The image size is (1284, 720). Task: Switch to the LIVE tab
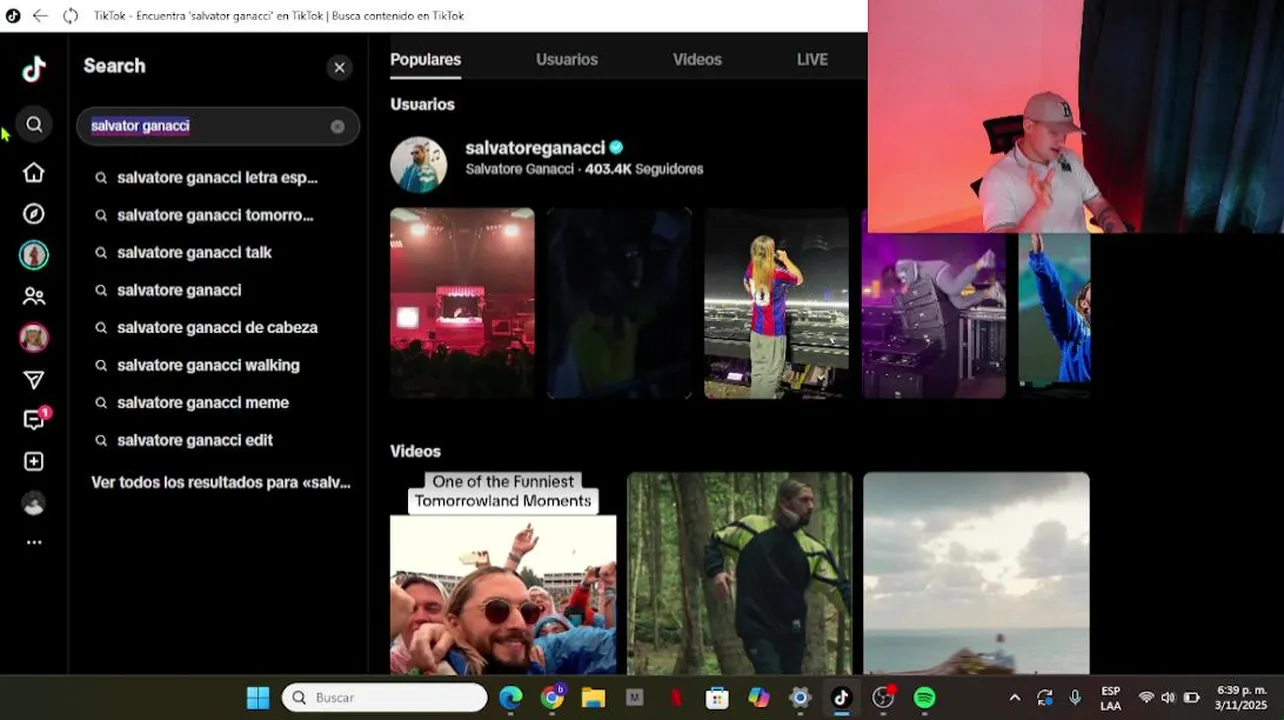pos(812,60)
